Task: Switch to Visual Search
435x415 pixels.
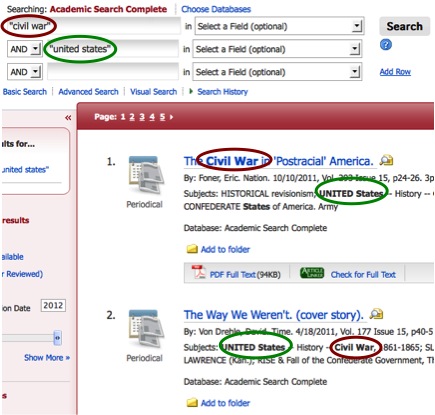Action: point(153,92)
